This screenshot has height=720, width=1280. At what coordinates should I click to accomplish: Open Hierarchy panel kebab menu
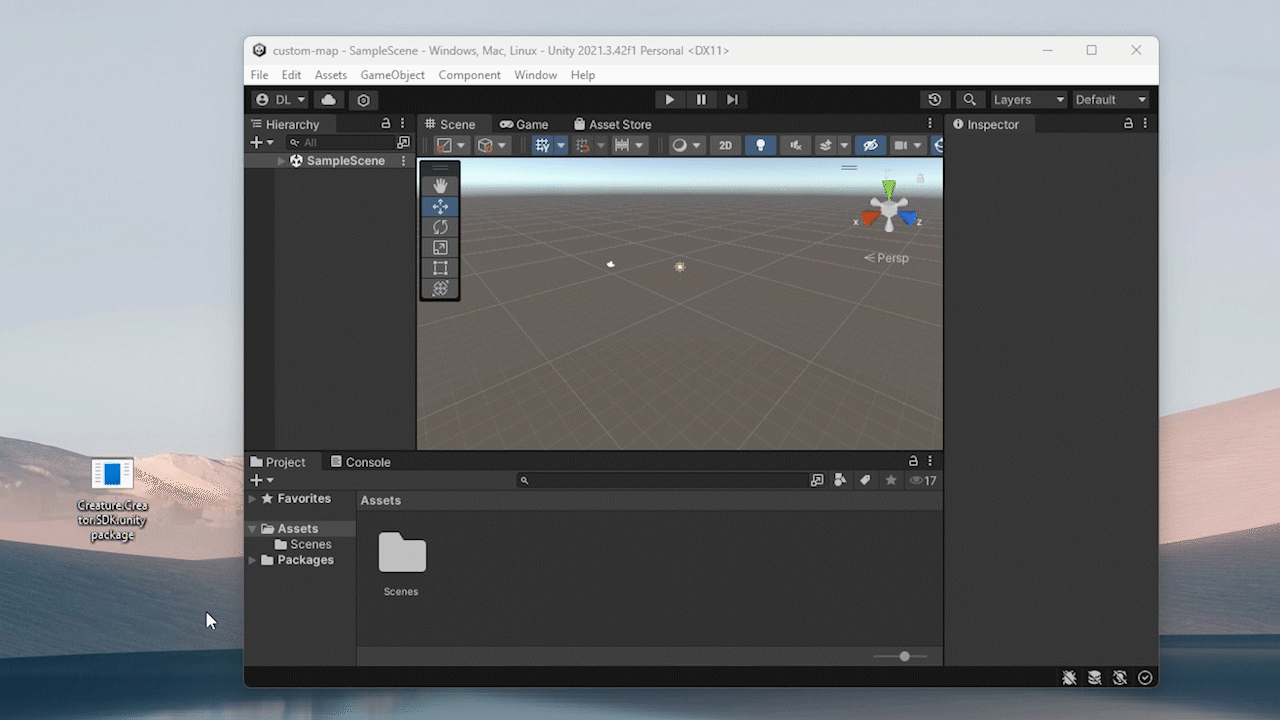[403, 124]
